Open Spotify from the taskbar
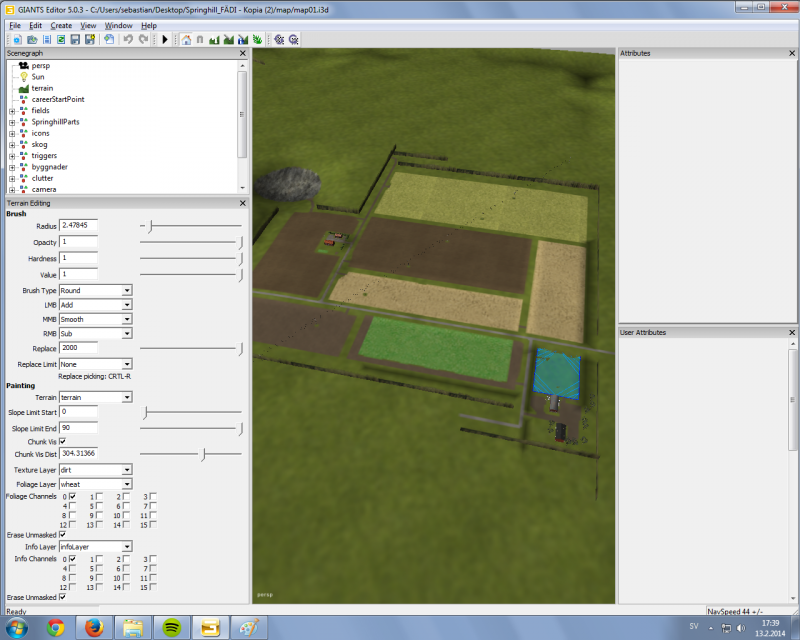Viewport: 800px width, 640px height. tap(171, 627)
